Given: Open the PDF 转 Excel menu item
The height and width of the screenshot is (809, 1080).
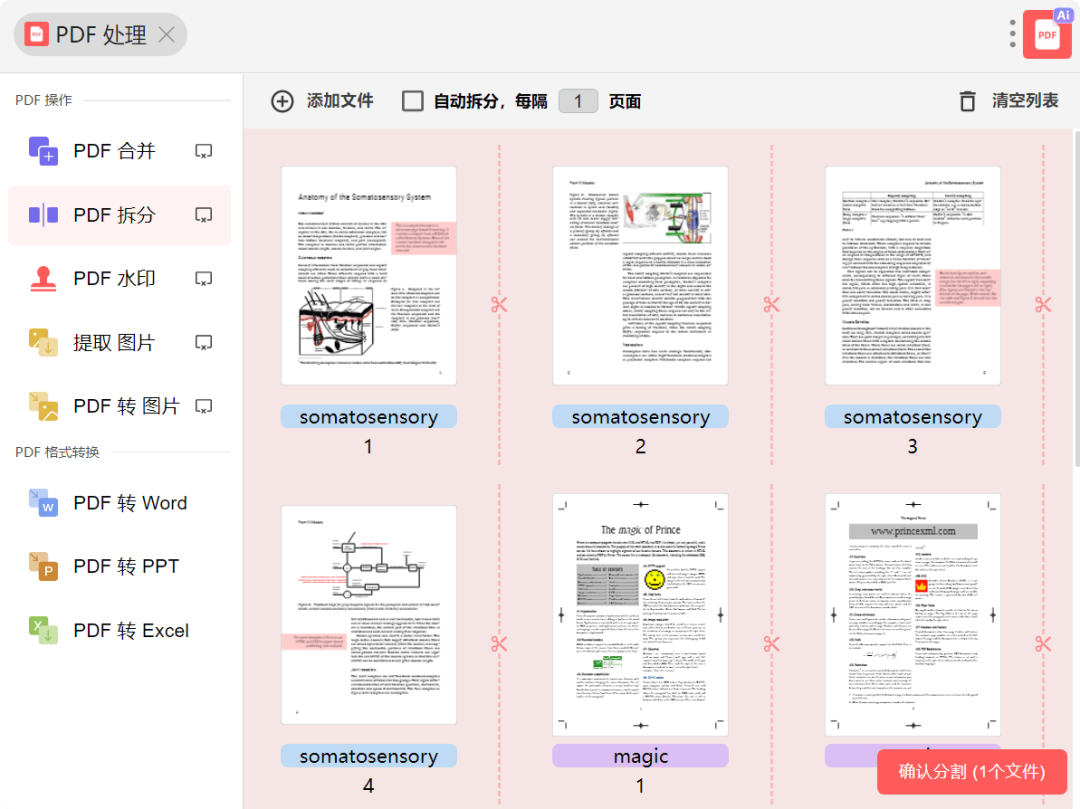Looking at the screenshot, I should (119, 630).
